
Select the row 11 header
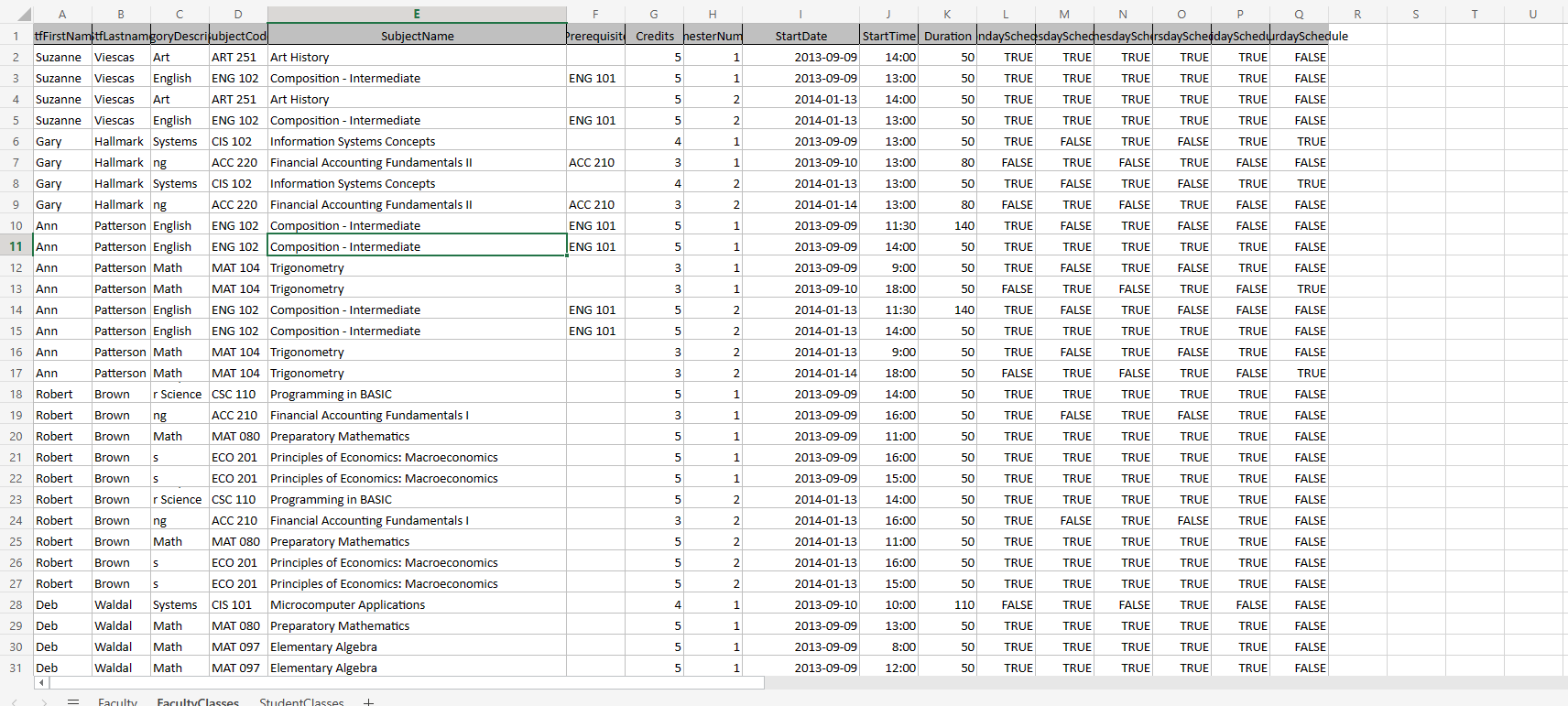click(x=16, y=246)
